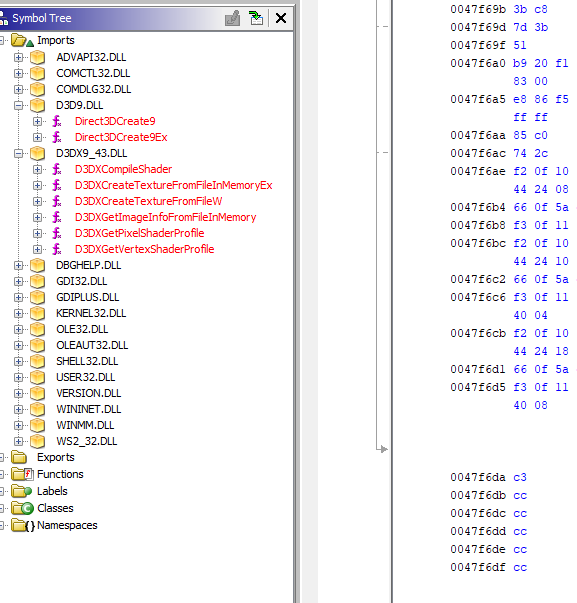Click function icon beside Direct3DCreate9Ex
The height and width of the screenshot is (603, 577).
(57, 137)
